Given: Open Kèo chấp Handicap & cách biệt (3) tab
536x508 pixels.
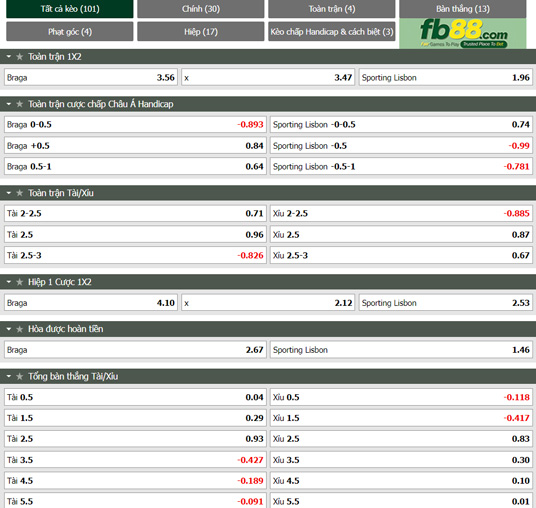Looking at the screenshot, I should click(x=332, y=31).
